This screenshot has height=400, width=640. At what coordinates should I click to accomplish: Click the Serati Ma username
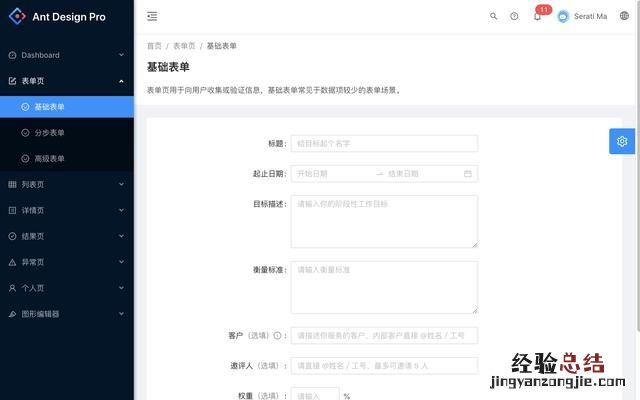click(590, 16)
